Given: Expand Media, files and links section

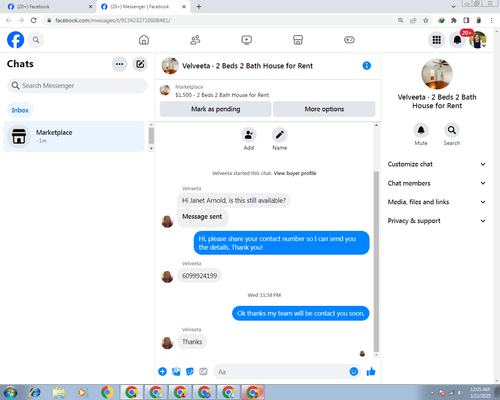Looking at the screenshot, I should point(437,202).
